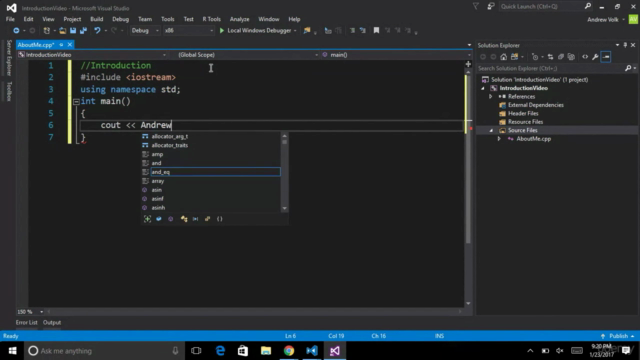Image resolution: width=640 pixels, height=360 pixels.
Task: Click the Open File folder icon
Action: click(62, 31)
